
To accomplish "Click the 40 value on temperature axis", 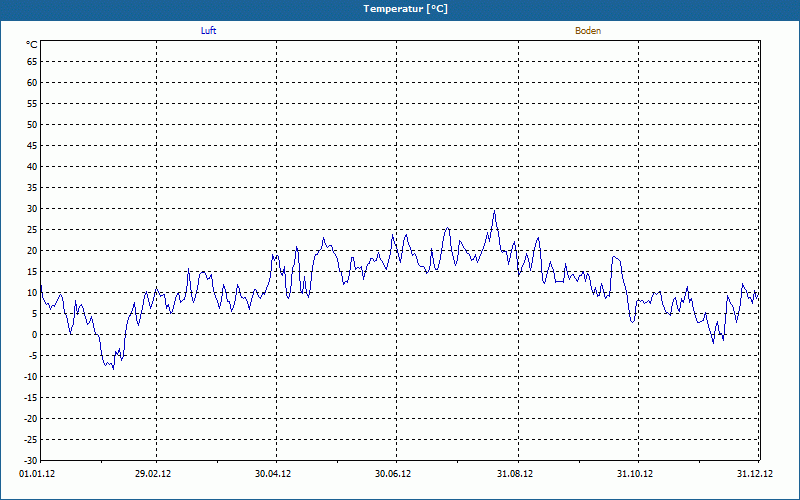I will tap(32, 167).
